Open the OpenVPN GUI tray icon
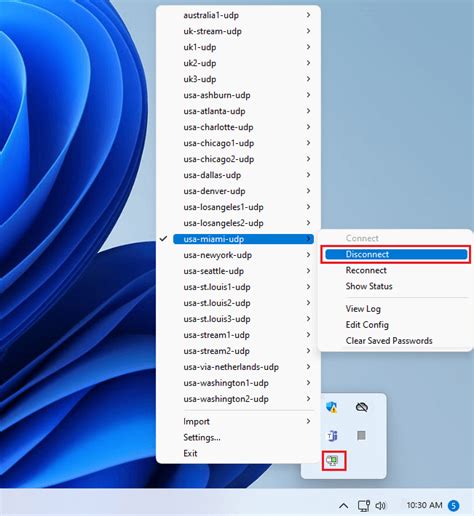This screenshot has height=516, width=474. (333, 461)
